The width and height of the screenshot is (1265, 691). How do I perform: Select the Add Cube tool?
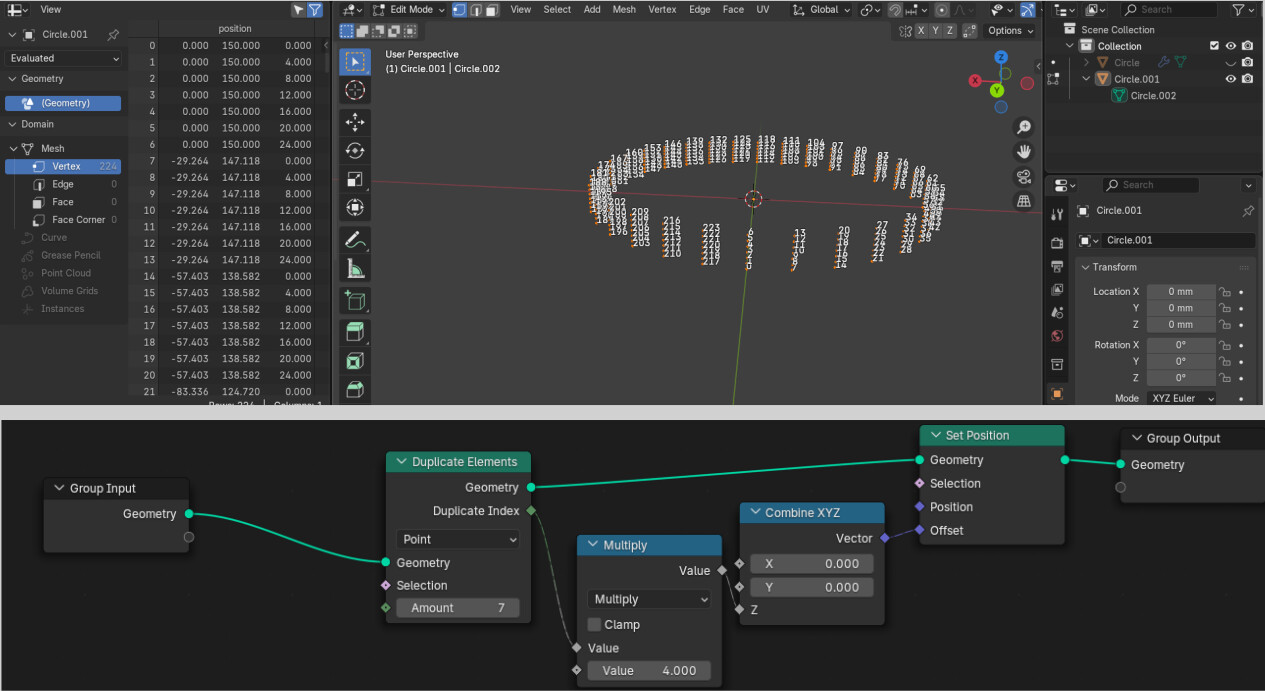tap(355, 300)
